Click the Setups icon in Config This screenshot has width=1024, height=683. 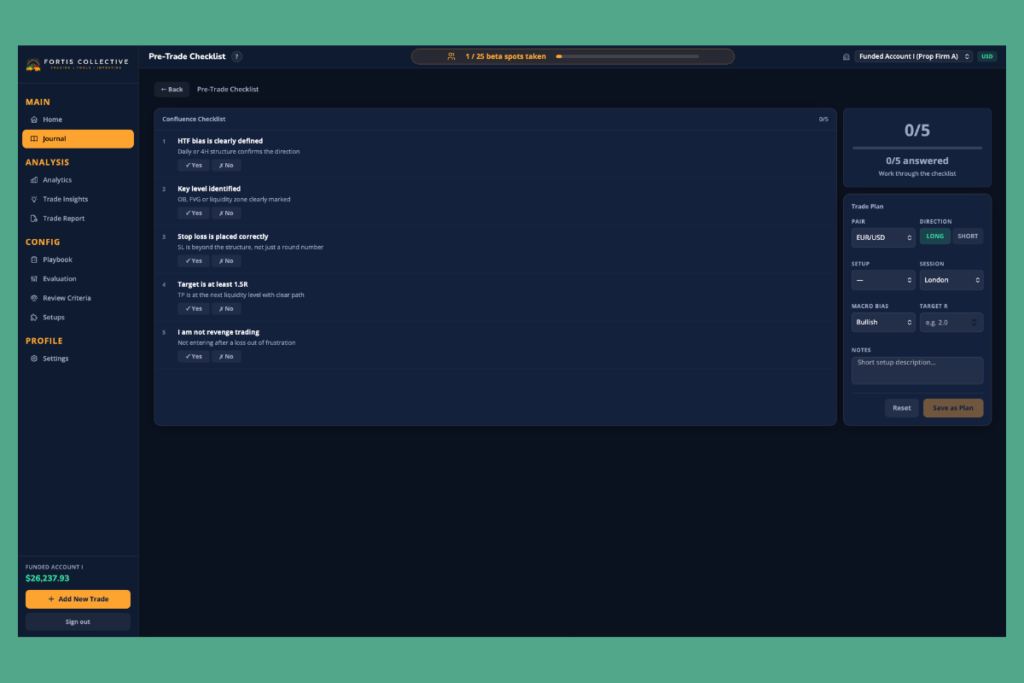(34, 317)
